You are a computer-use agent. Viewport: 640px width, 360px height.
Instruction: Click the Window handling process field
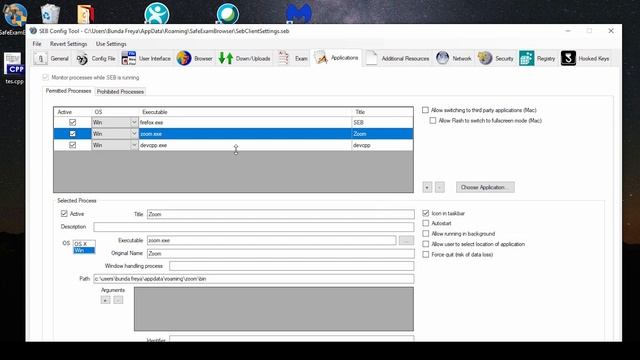point(291,266)
